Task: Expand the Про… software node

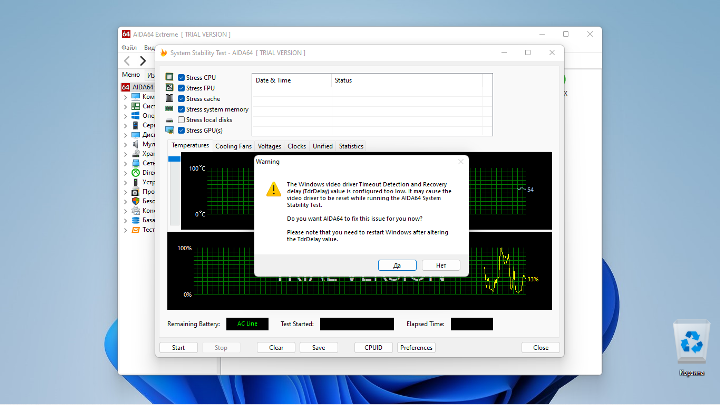Action: click(x=125, y=192)
